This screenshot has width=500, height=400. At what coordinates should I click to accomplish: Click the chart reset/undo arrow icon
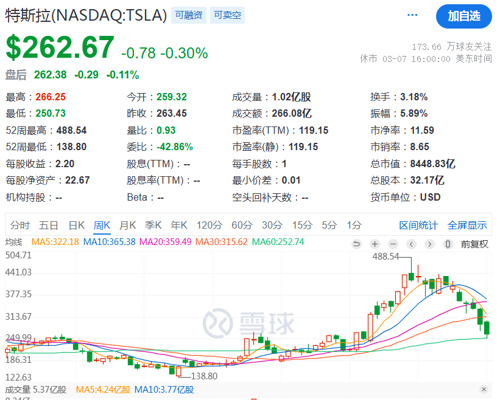pos(356,244)
